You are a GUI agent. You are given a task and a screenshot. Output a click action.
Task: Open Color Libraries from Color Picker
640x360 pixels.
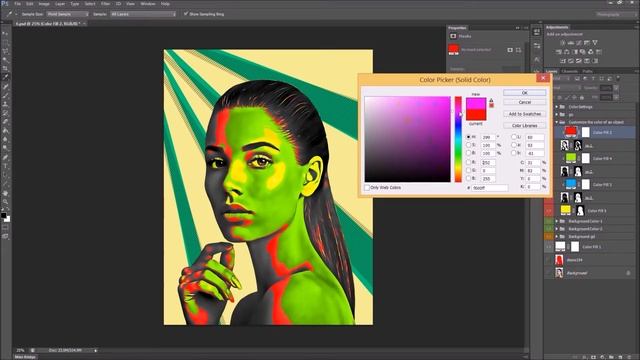coord(524,126)
